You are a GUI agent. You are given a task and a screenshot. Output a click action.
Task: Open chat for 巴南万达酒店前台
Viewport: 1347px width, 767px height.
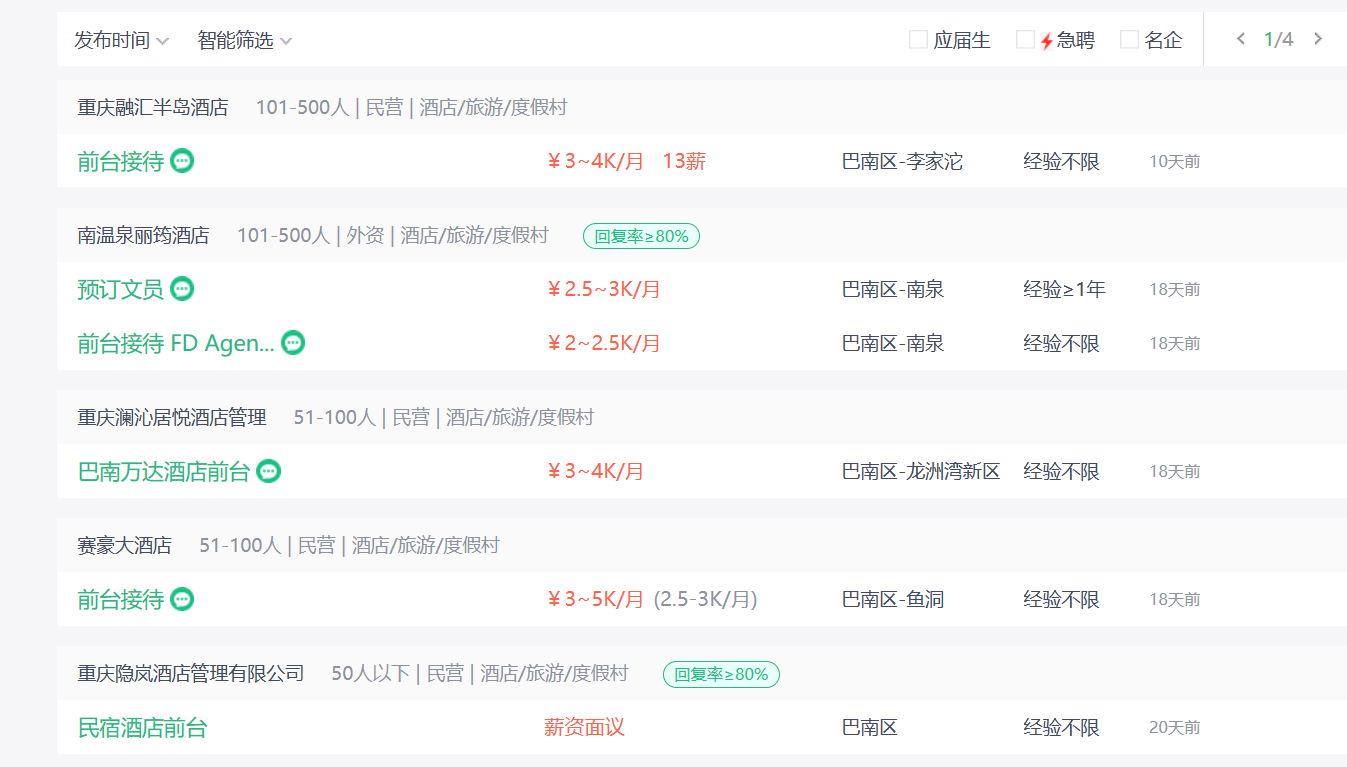point(268,471)
